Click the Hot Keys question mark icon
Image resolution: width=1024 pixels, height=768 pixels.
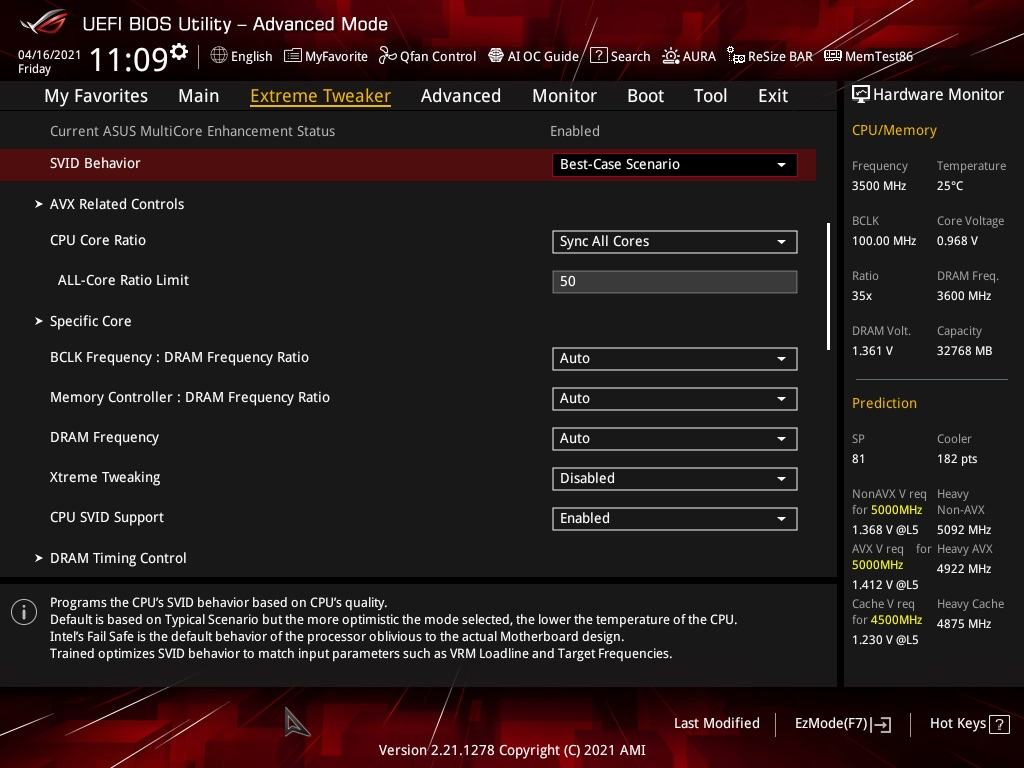999,724
